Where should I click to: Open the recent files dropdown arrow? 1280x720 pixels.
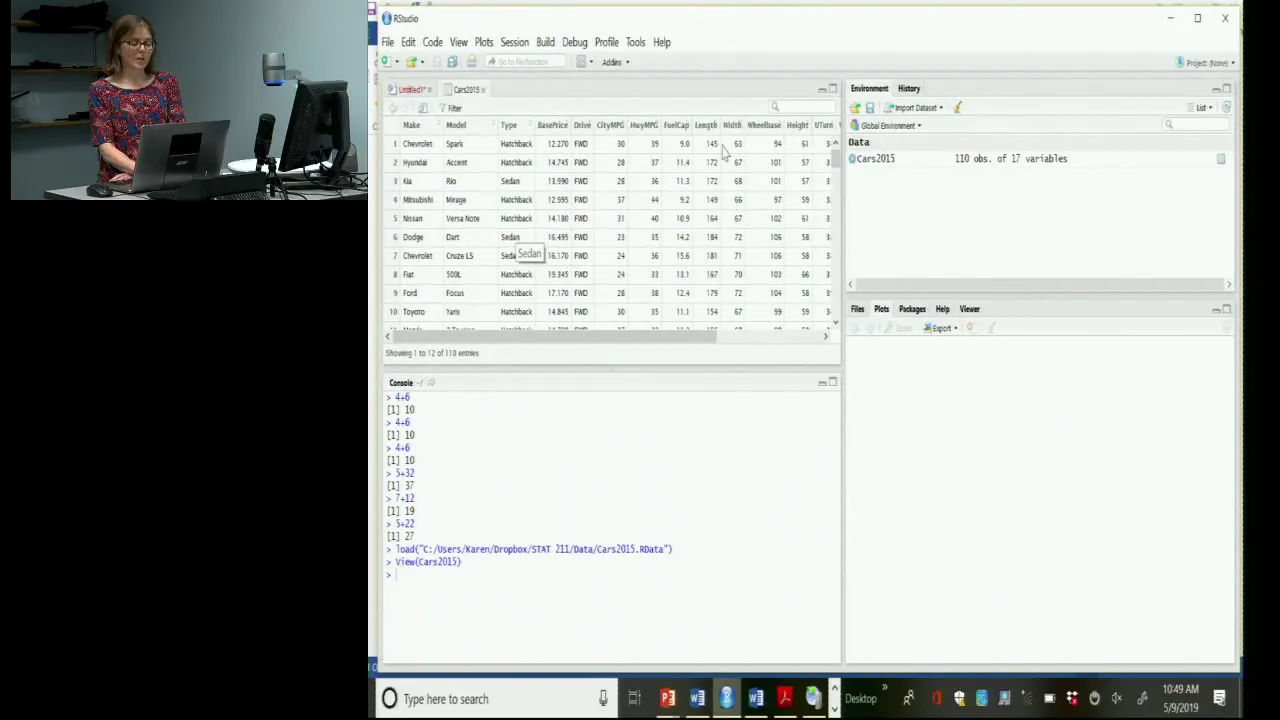422,62
